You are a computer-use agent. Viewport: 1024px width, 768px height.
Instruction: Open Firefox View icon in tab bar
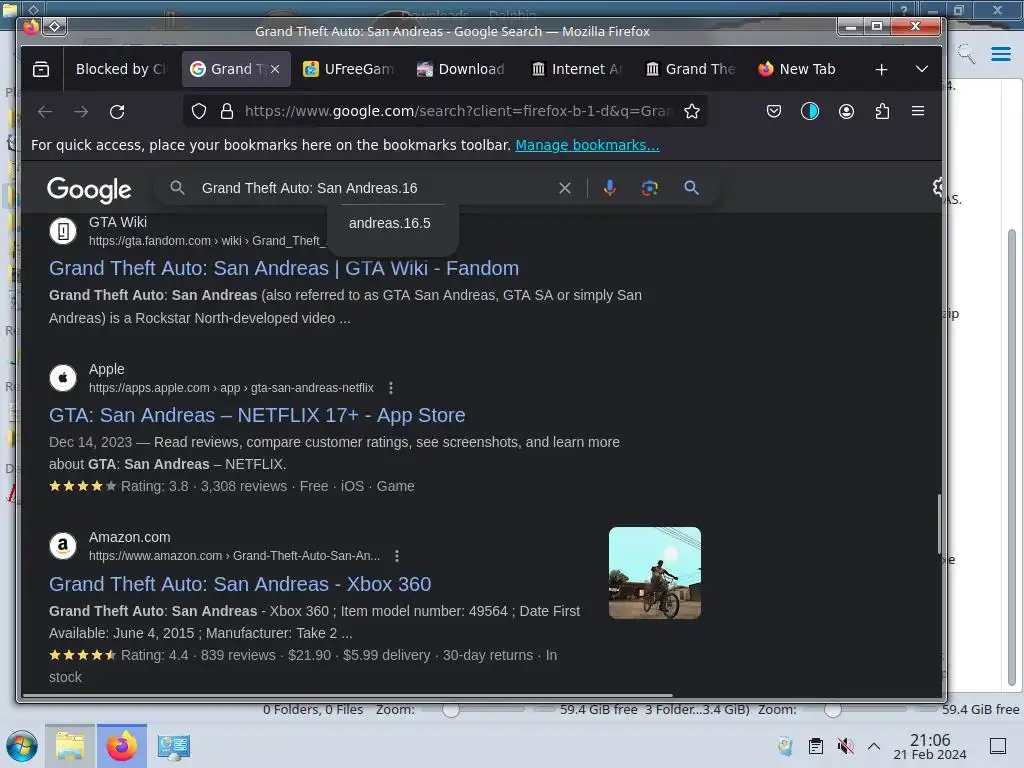point(41,69)
